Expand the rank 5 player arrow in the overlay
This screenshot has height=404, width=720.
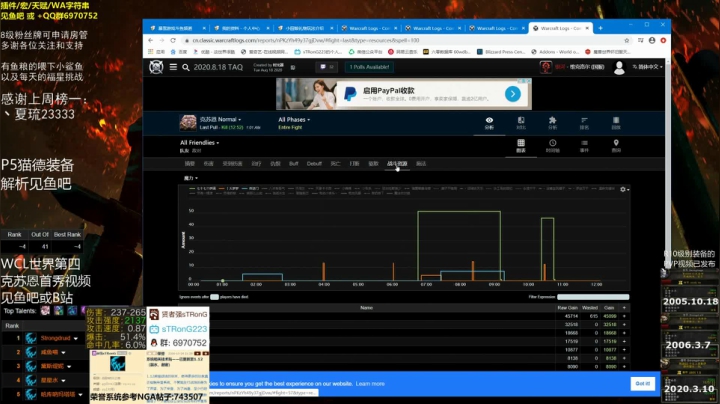coord(80,395)
